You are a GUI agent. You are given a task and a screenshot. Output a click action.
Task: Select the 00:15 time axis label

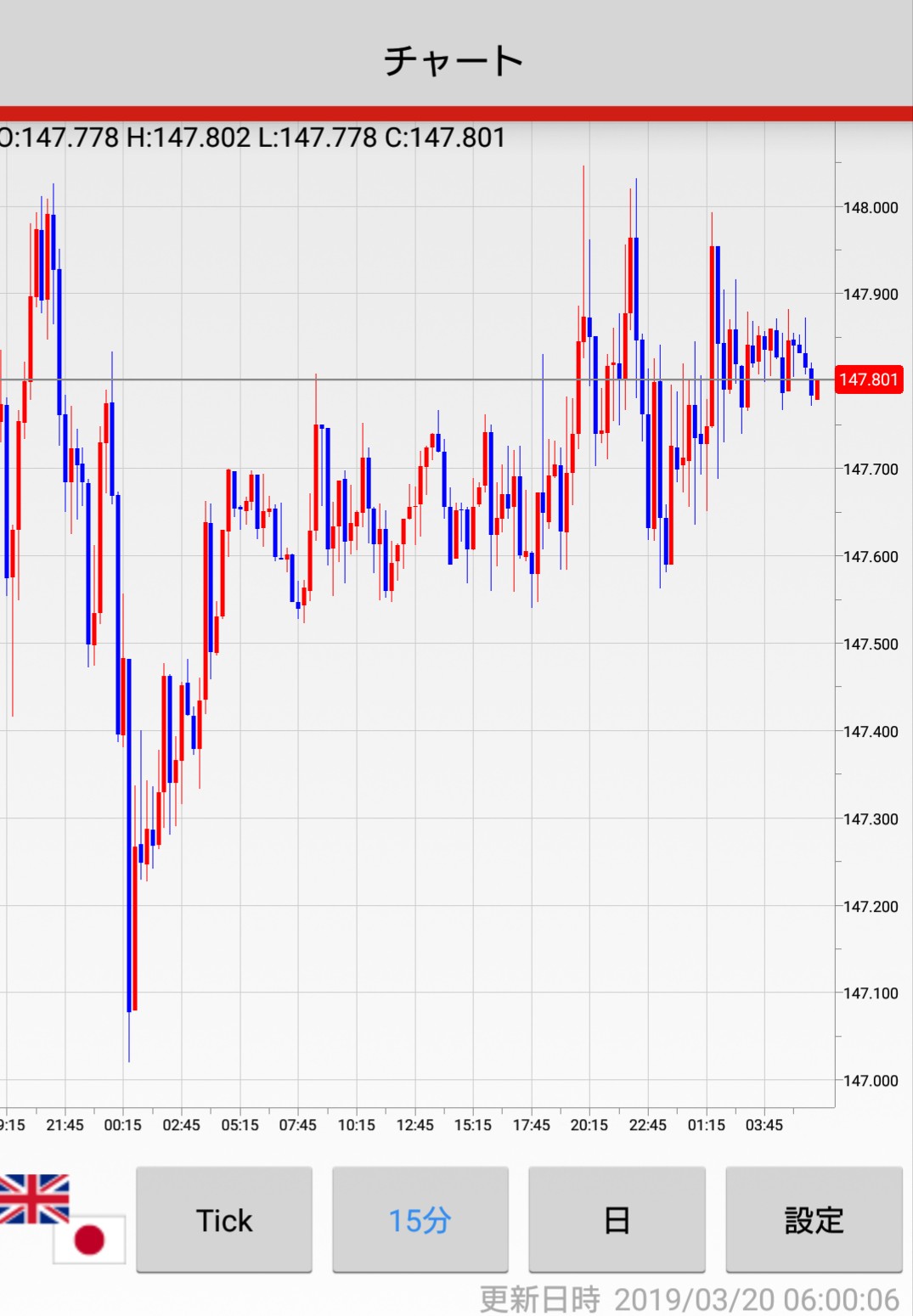pyautogui.click(x=123, y=1125)
